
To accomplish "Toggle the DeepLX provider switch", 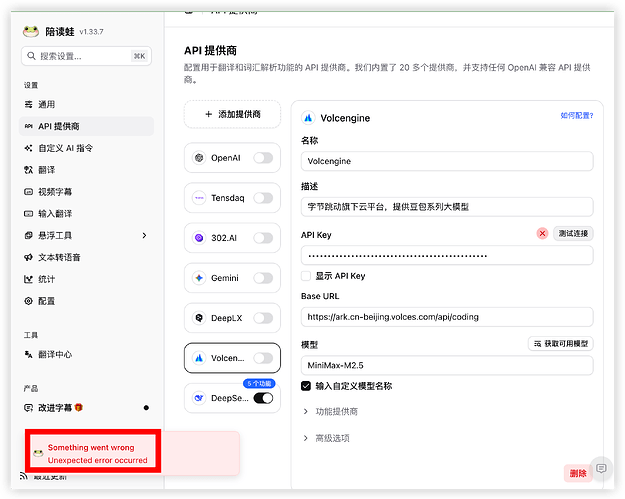I will [x=263, y=318].
